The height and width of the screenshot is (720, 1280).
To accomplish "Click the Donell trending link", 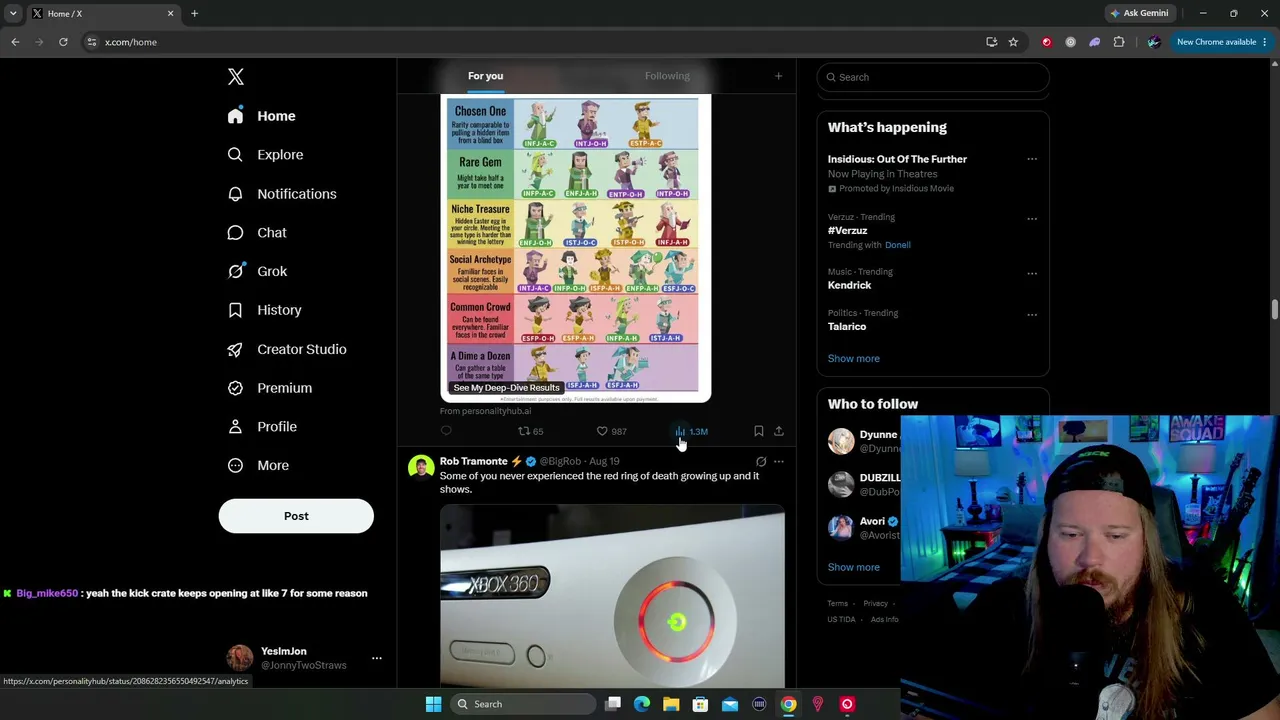I will click(897, 245).
